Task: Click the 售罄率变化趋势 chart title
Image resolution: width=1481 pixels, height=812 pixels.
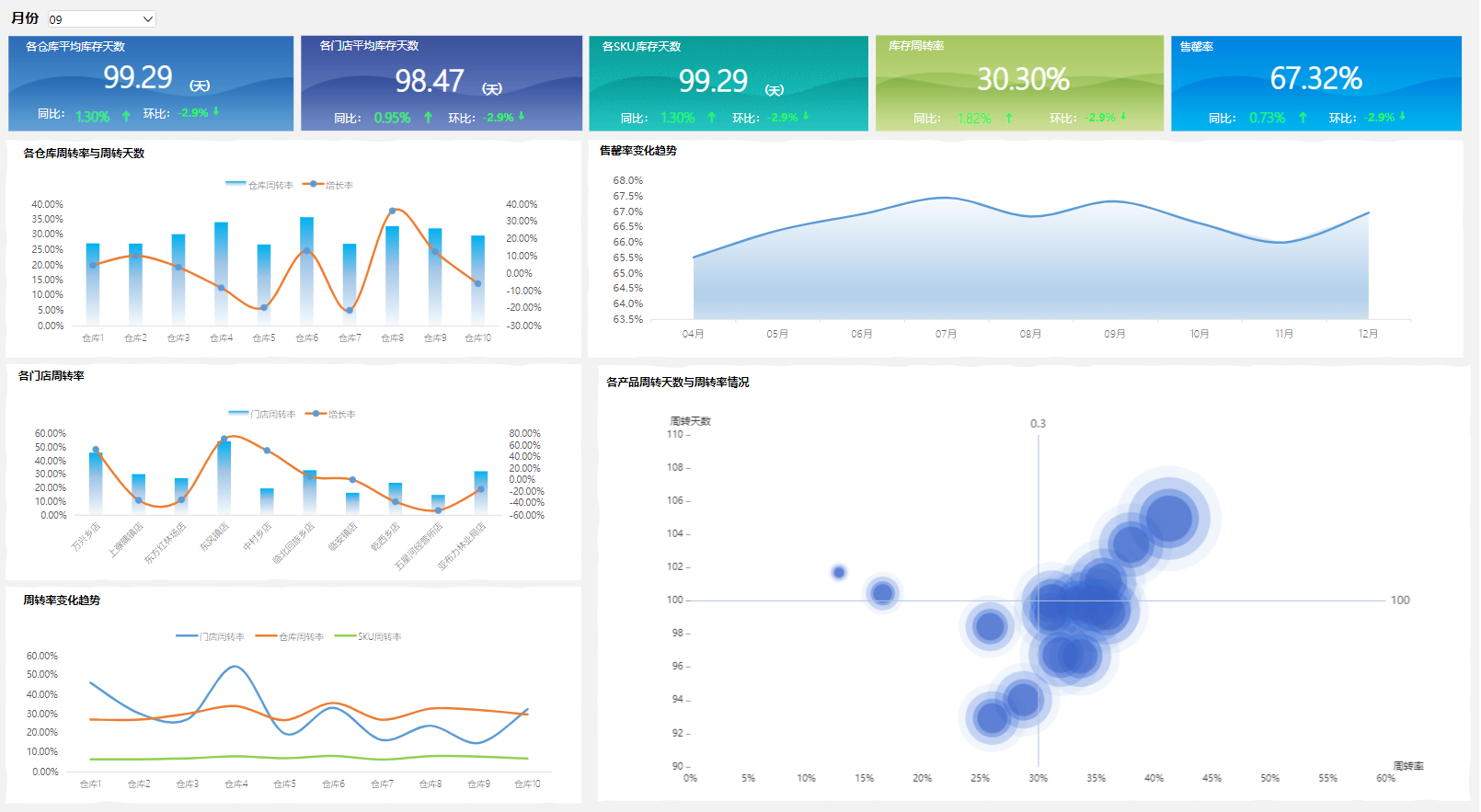Action: pos(637,151)
